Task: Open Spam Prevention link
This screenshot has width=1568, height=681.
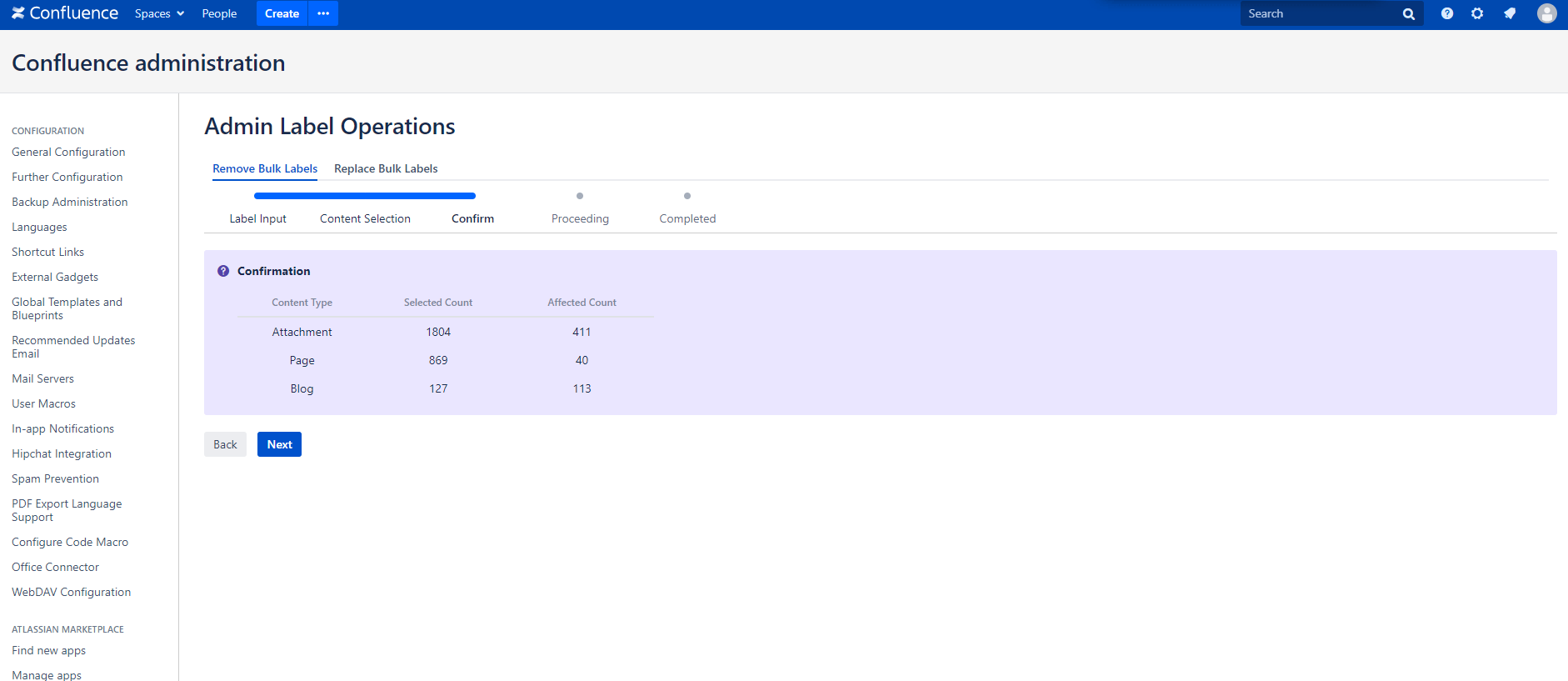Action: pos(55,478)
